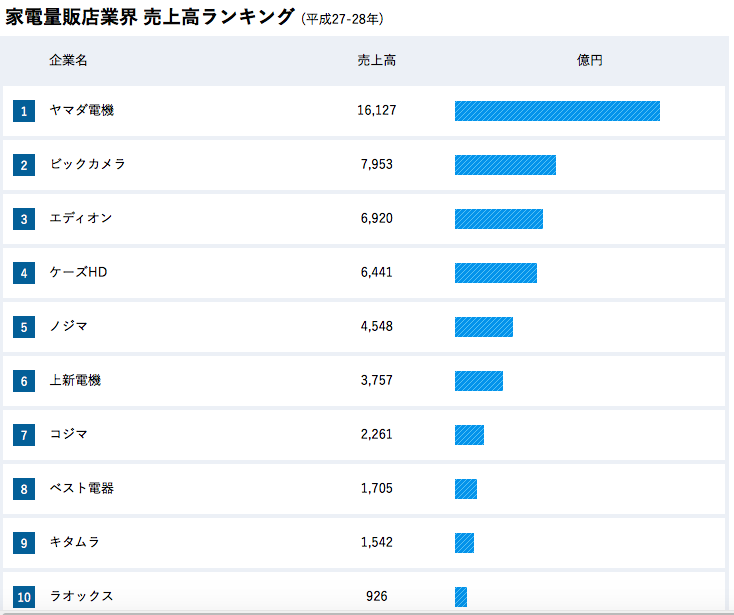Click the blue bar for ケーズHD
This screenshot has height=615, width=734.
[x=496, y=273]
